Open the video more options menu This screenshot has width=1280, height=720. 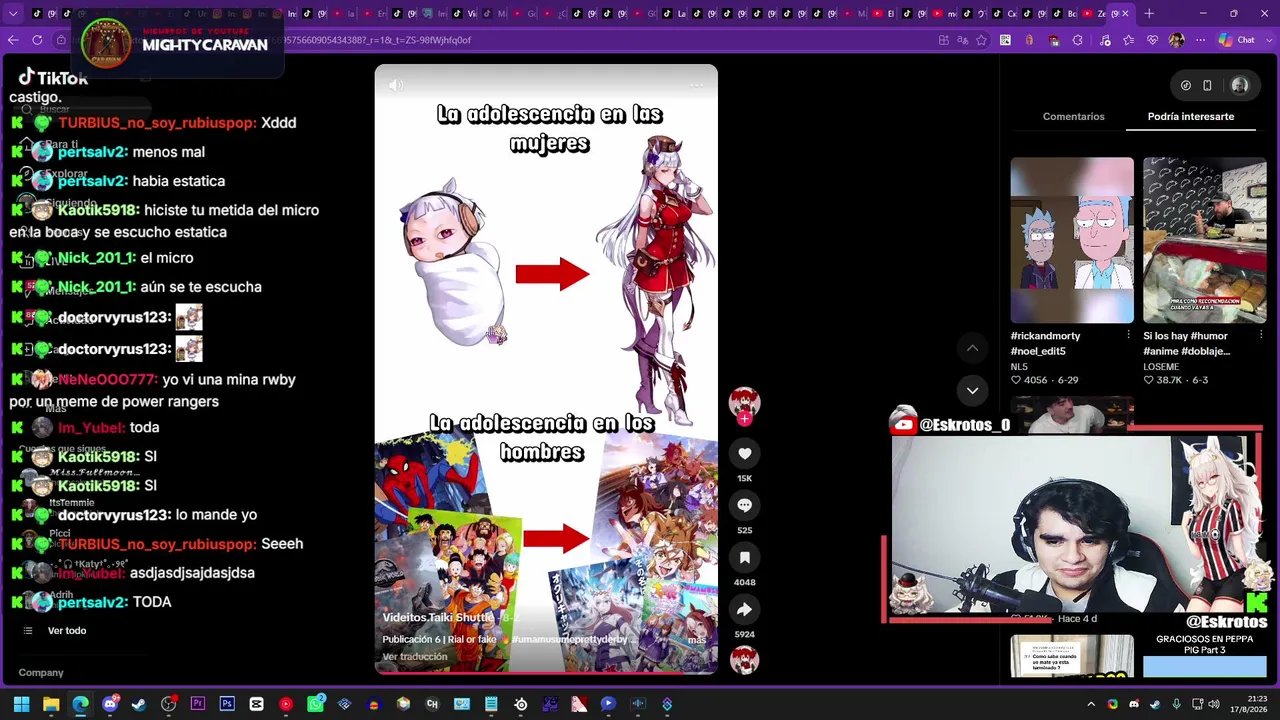[x=697, y=86]
